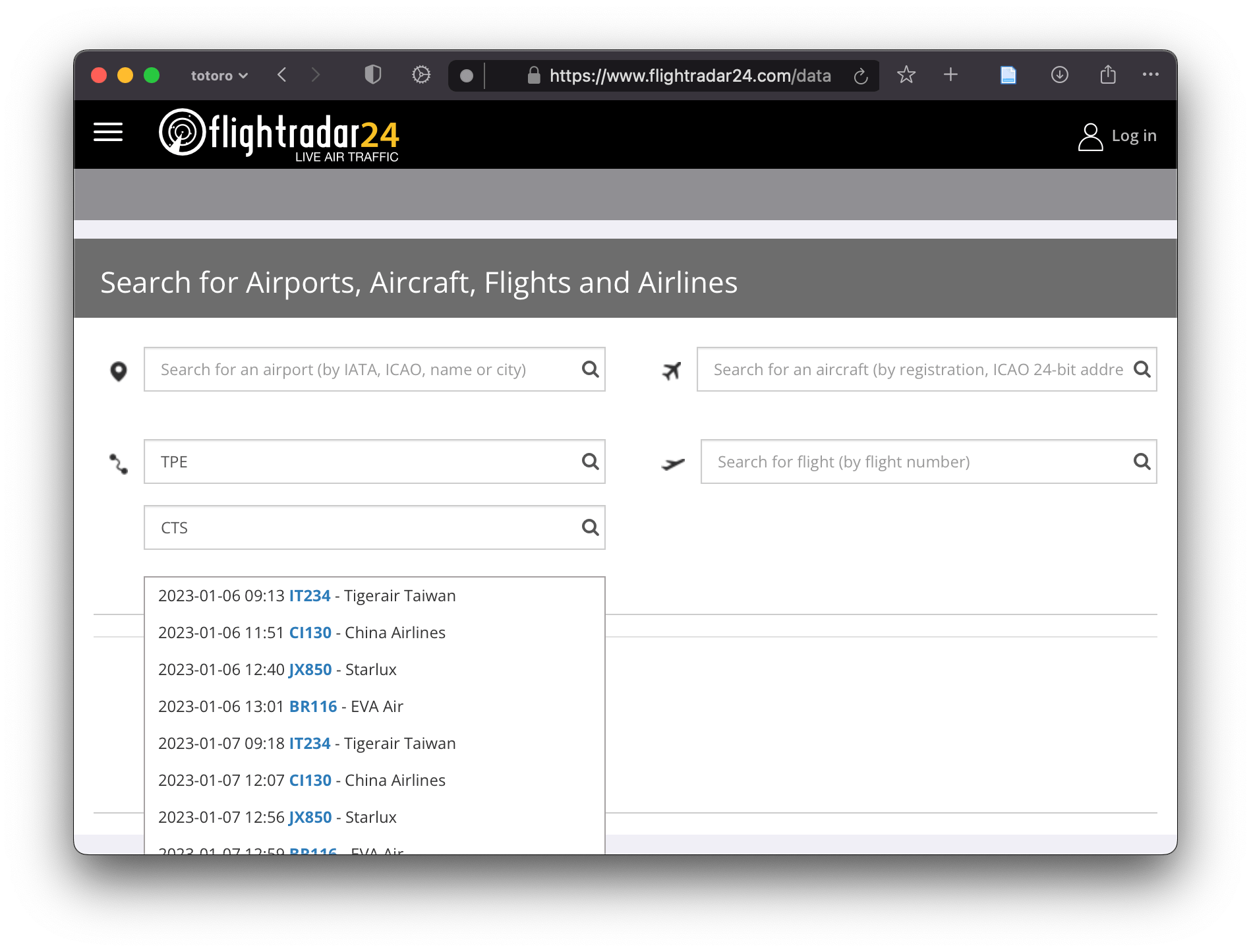Image resolution: width=1251 pixels, height=952 pixels.
Task: Select 2023-01-06 13:01 BR116 EVA Air
Action: [374, 707]
